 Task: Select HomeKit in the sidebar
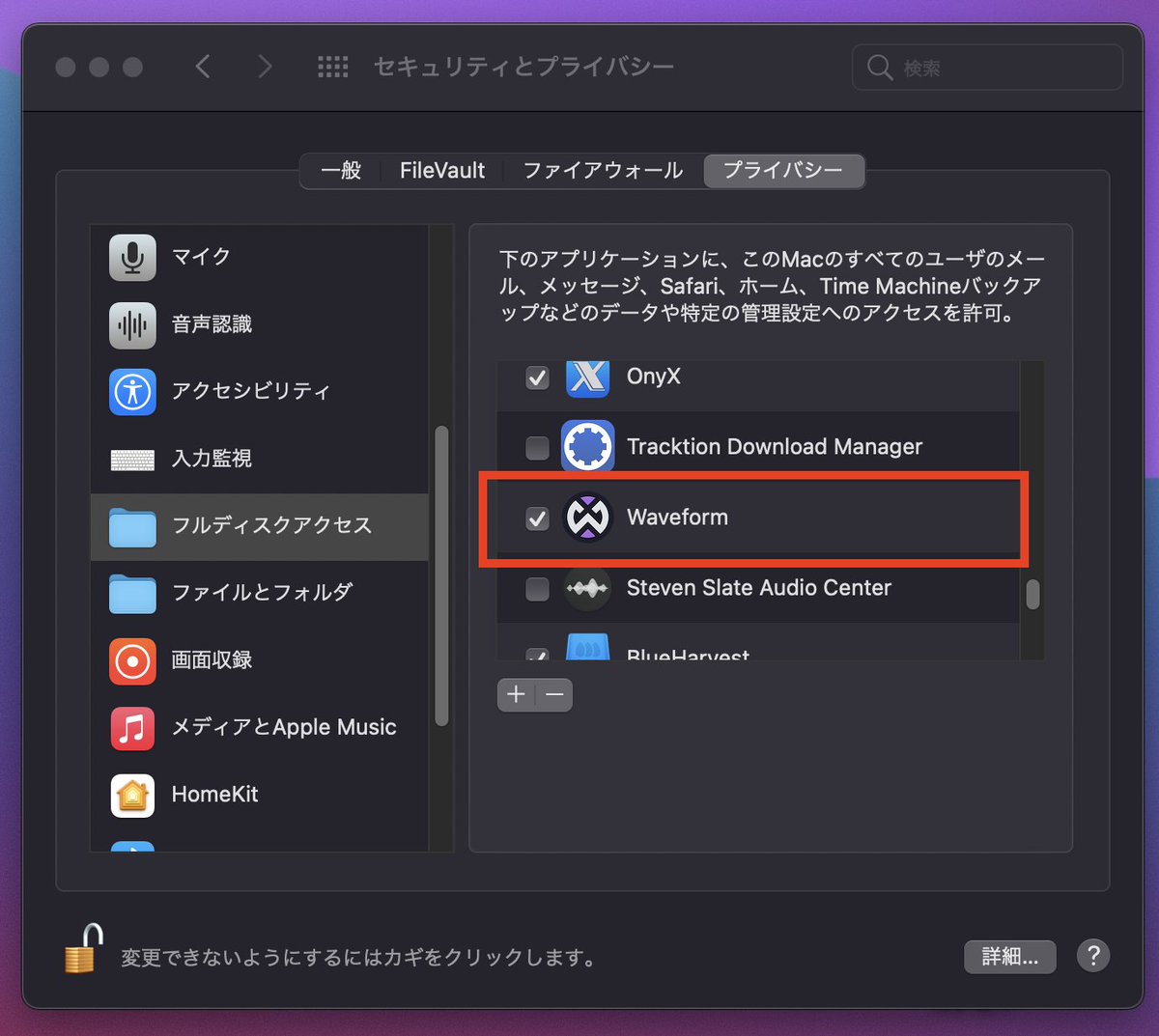point(259,796)
